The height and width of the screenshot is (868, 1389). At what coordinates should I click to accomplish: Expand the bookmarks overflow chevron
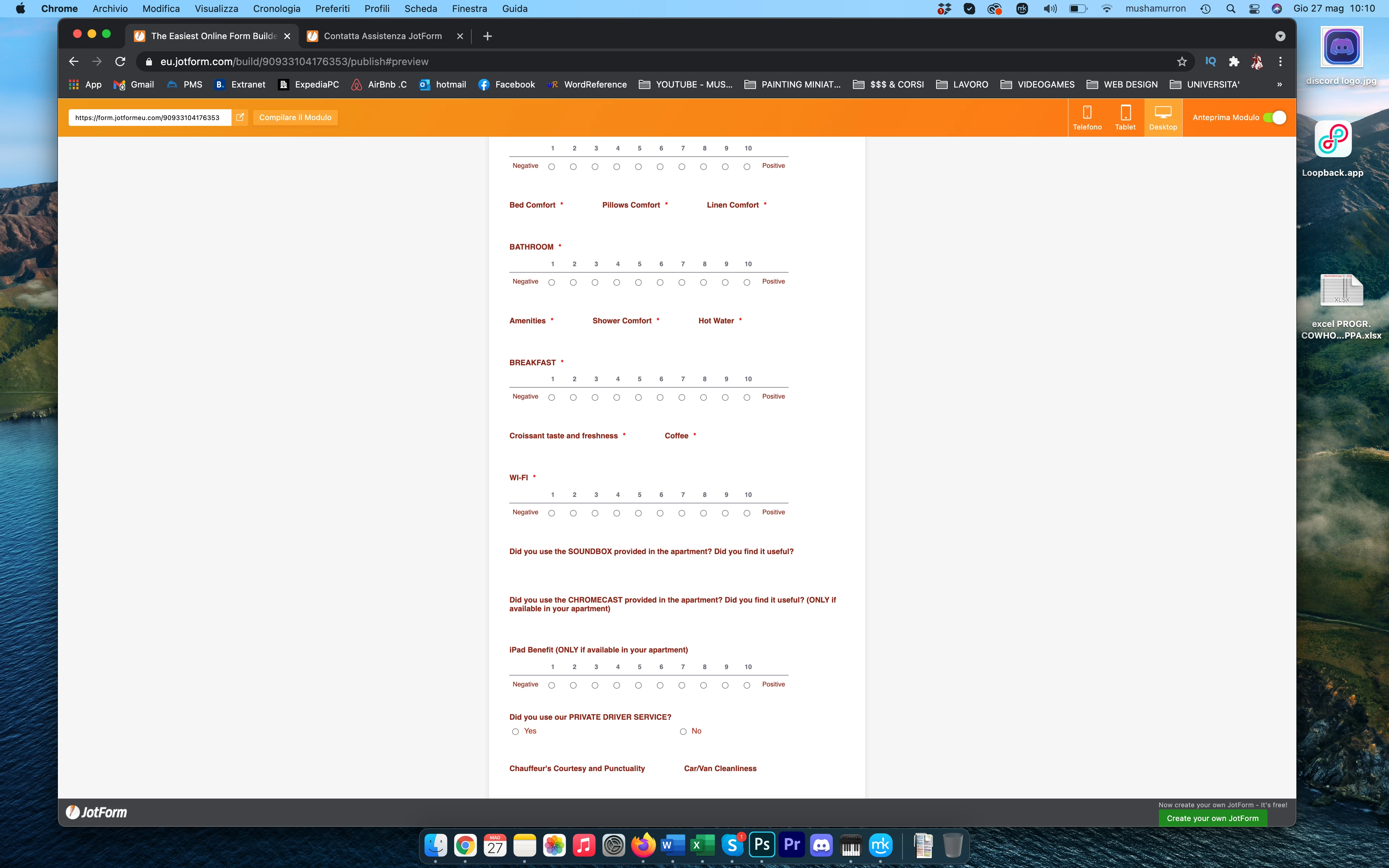[1279, 84]
